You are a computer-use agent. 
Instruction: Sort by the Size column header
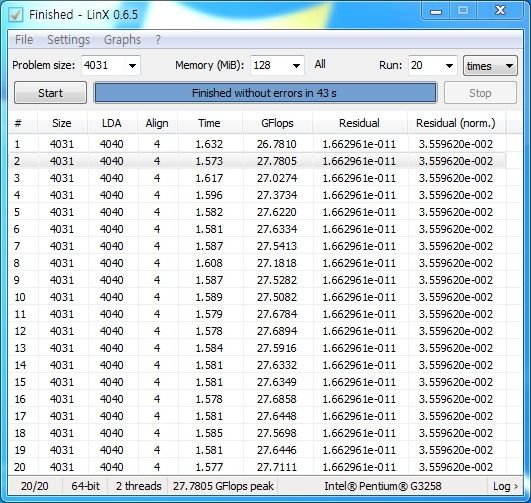tap(62, 123)
